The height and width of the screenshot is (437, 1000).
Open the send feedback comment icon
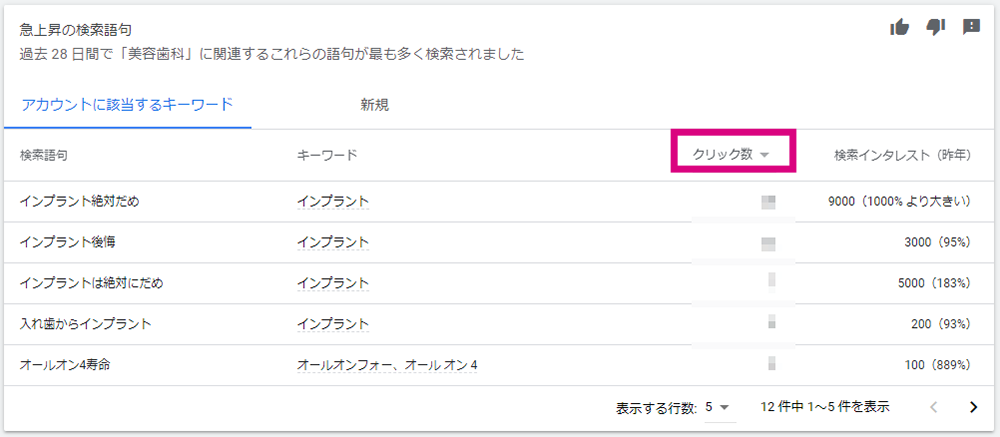[x=971, y=27]
